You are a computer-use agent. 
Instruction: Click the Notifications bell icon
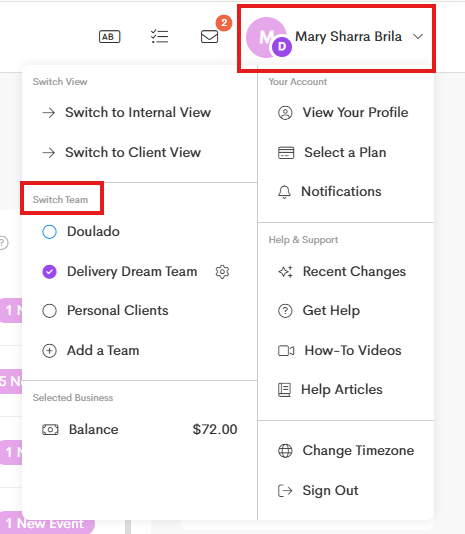284,192
